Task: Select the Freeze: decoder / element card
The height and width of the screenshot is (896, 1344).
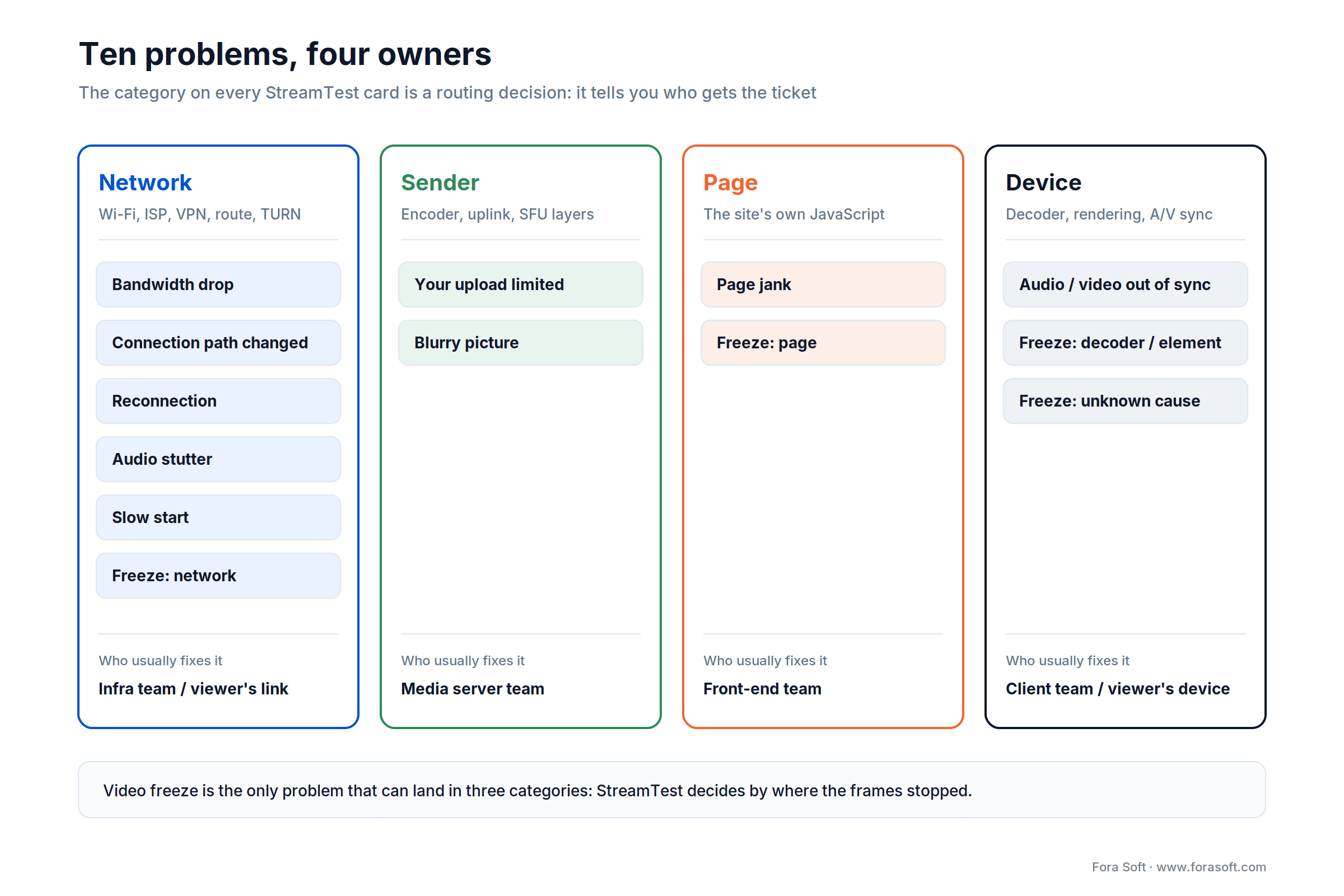Action: (1125, 343)
